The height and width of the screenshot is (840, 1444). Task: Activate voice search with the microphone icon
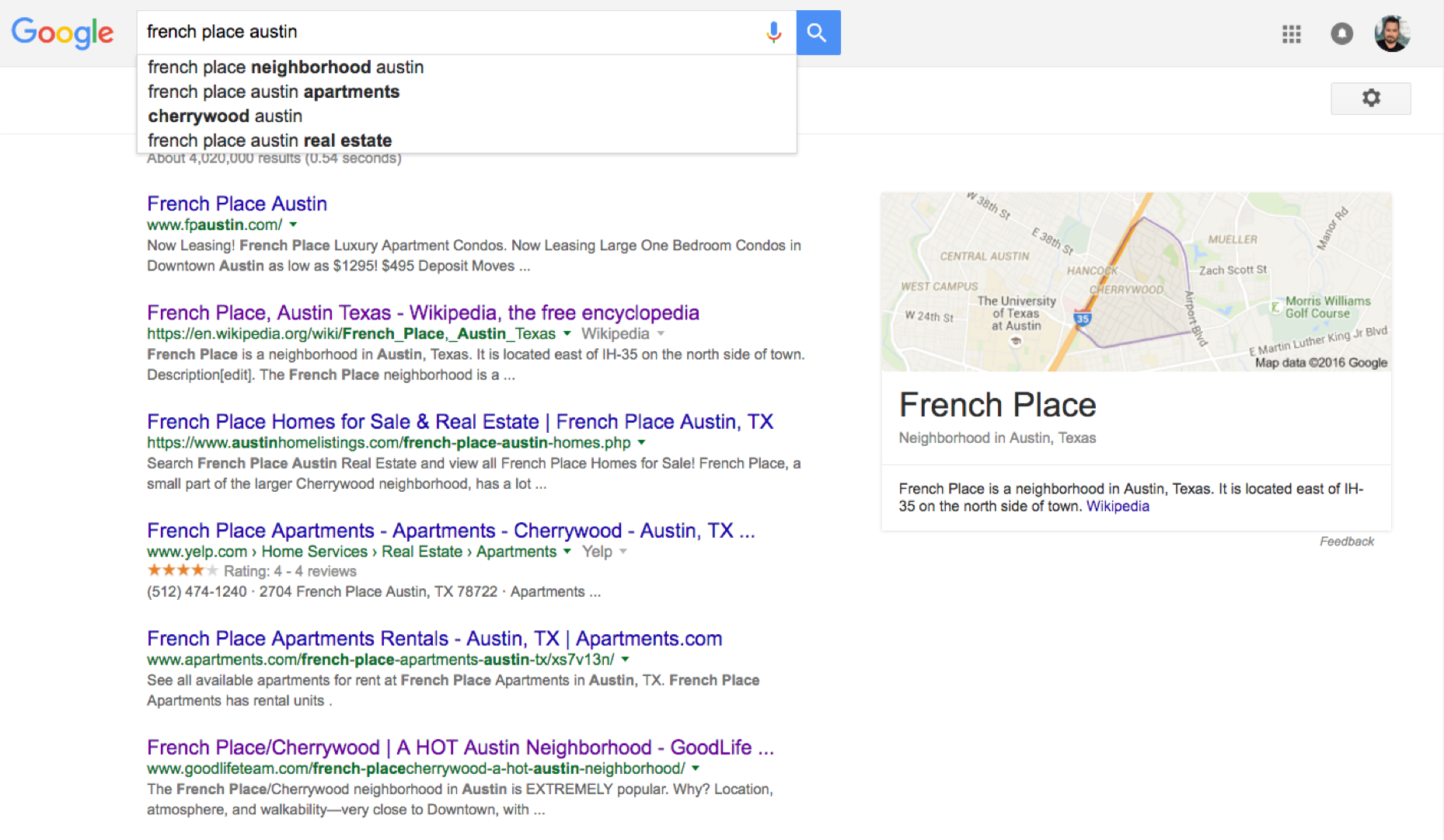pyautogui.click(x=773, y=32)
